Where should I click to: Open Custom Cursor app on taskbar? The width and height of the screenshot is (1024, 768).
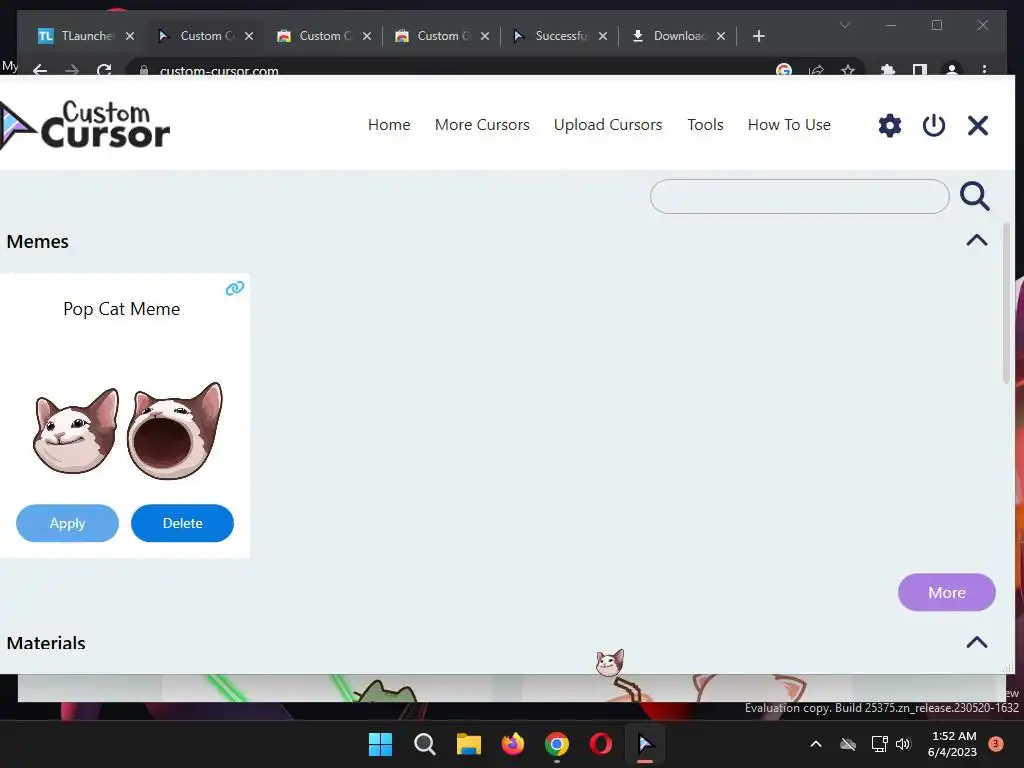(645, 744)
